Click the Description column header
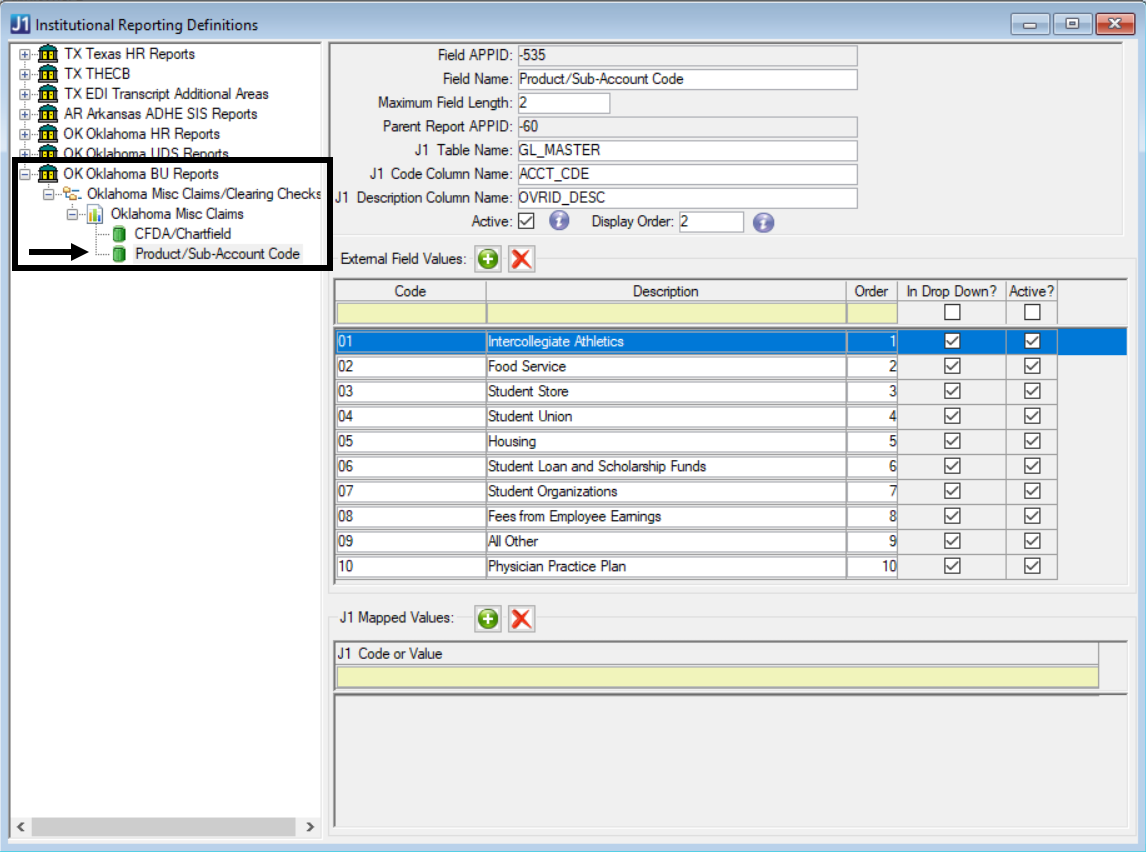Screen dimensions: 1146x852 665,291
